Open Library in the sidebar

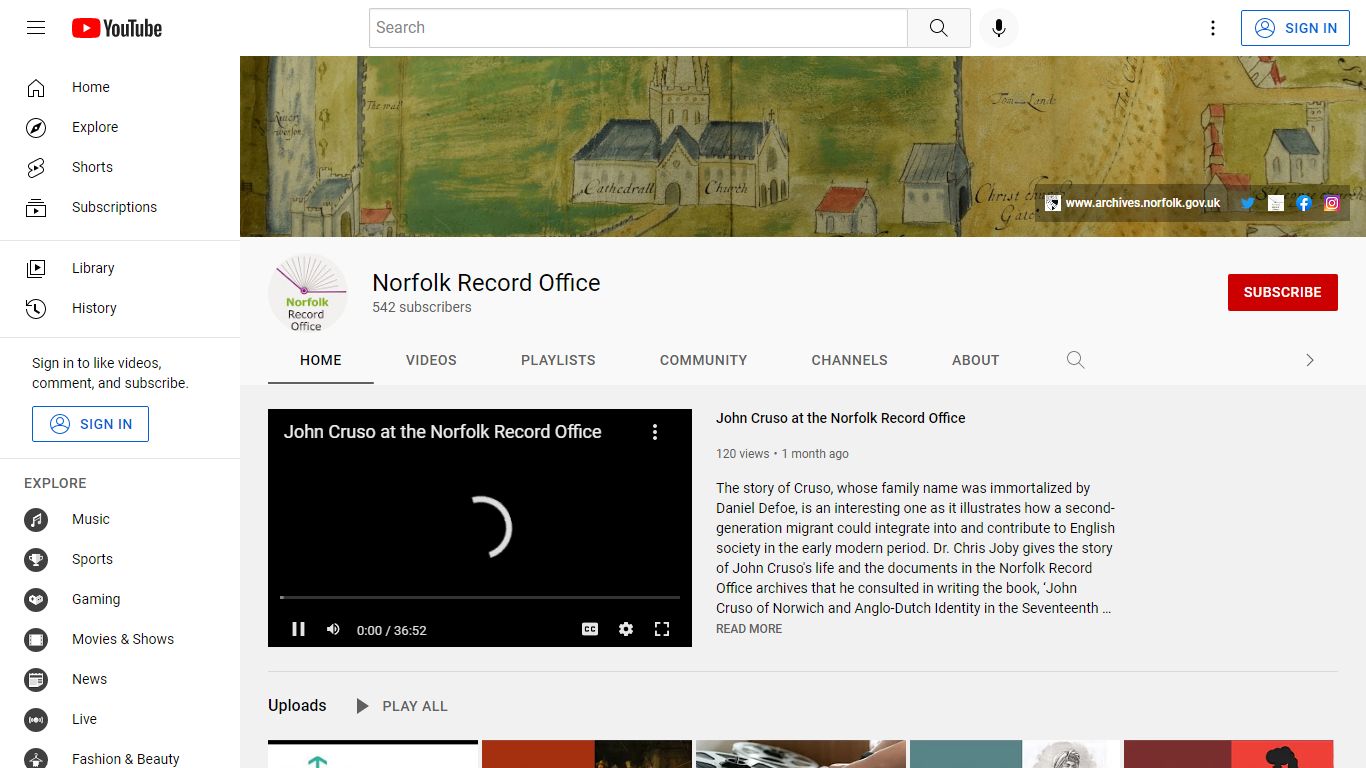pos(120,268)
